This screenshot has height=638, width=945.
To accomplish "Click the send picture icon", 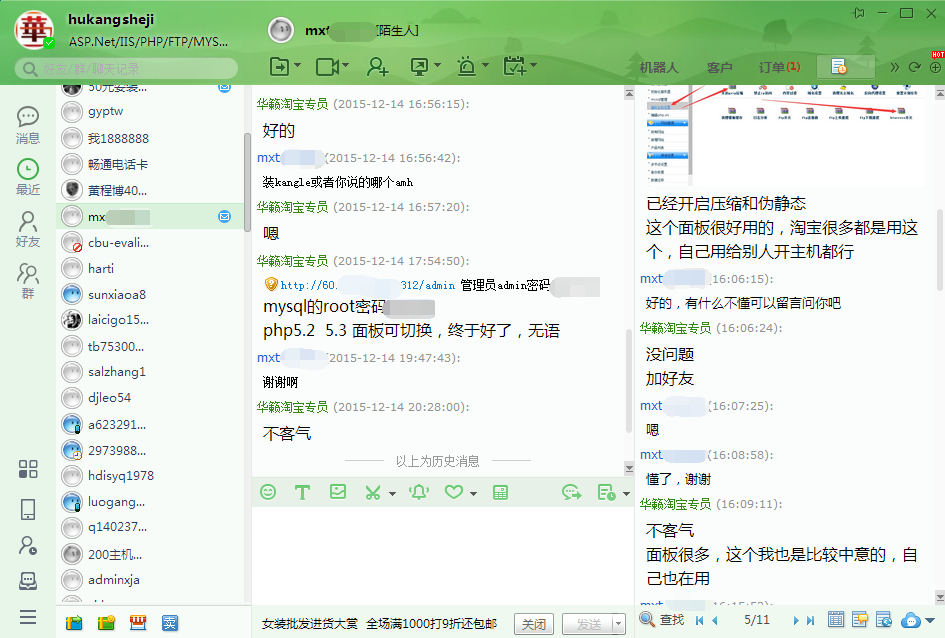I will click(x=338, y=492).
